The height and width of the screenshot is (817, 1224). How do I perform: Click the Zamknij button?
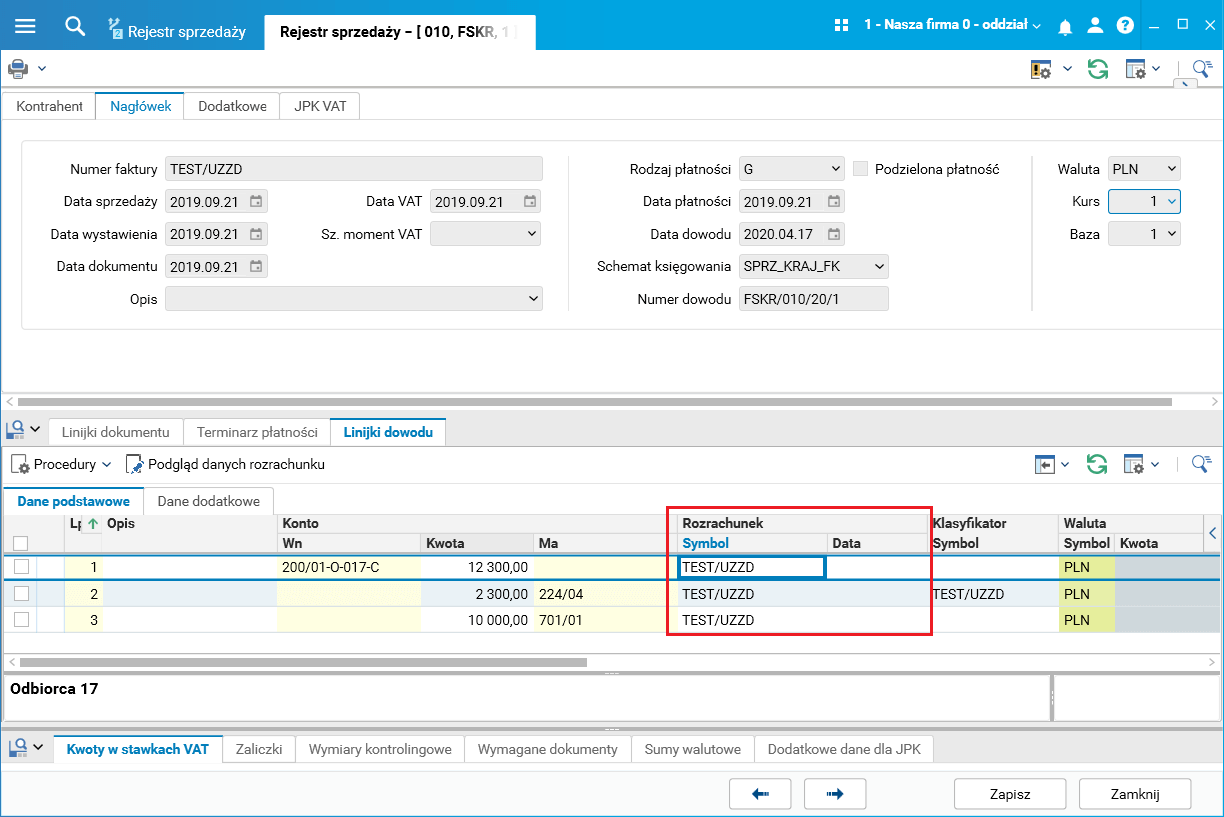pos(1134,794)
